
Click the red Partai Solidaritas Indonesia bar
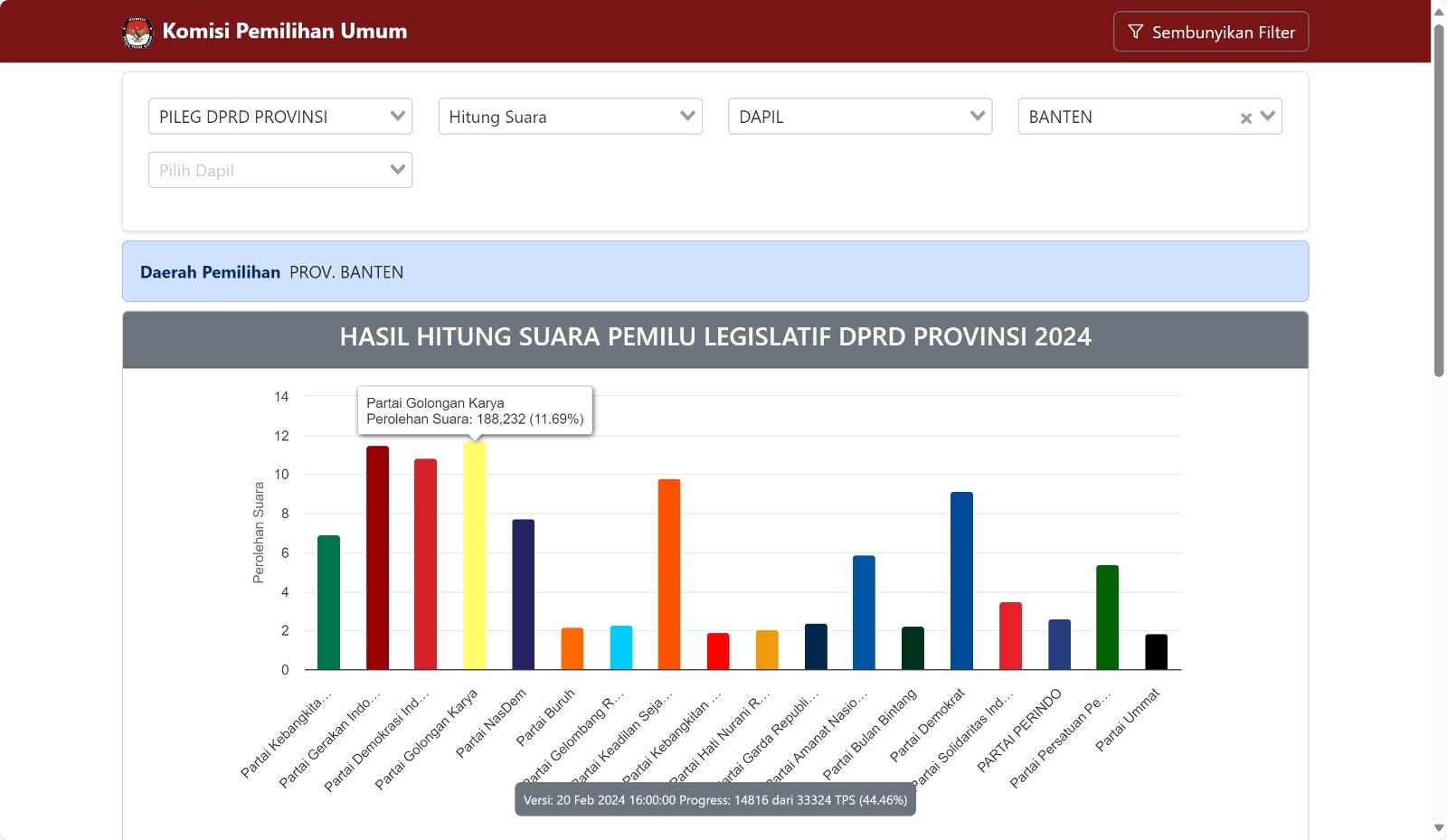(x=1011, y=636)
